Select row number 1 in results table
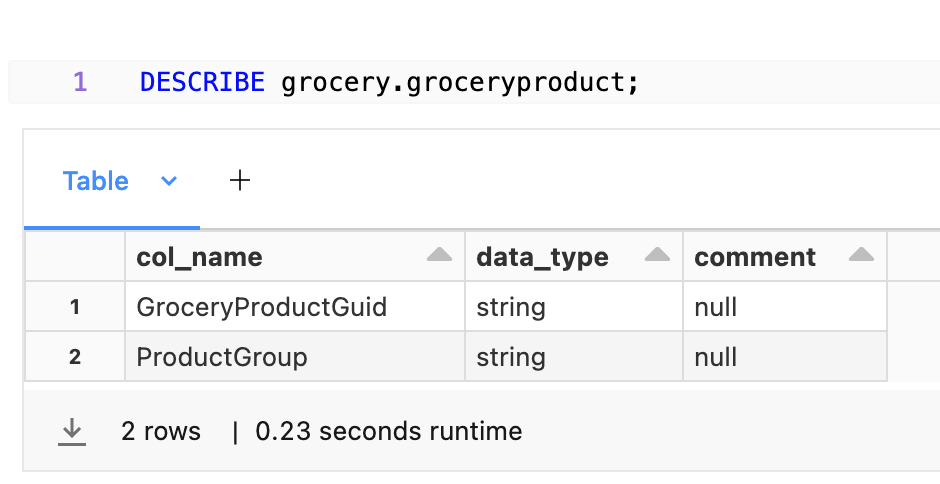This screenshot has width=940, height=484. 75,306
